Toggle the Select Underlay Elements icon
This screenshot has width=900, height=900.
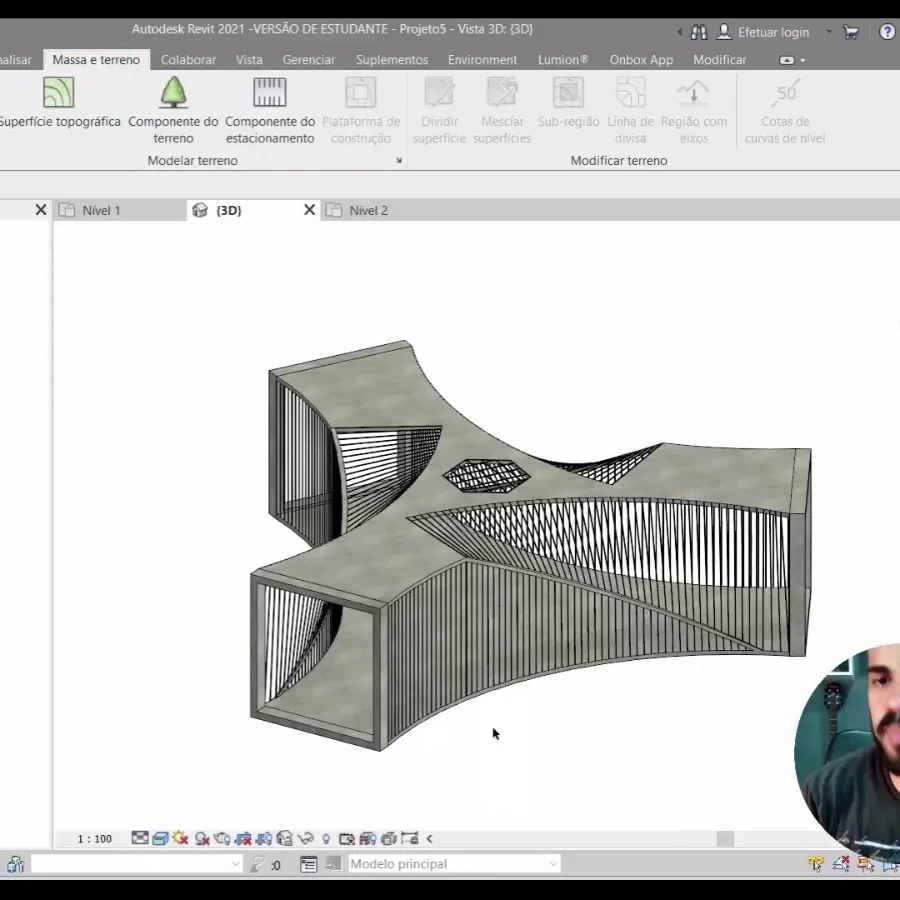[841, 864]
